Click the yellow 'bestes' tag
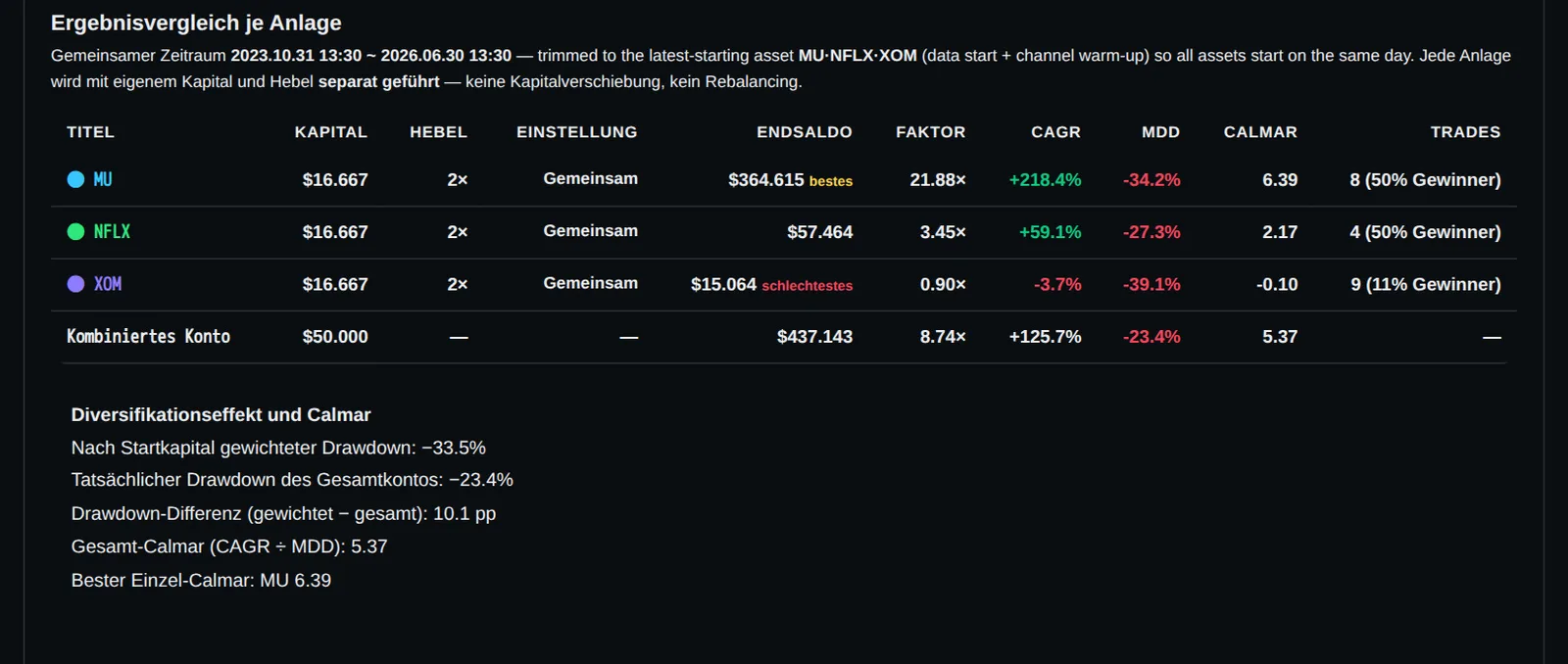Image resolution: width=1568 pixels, height=664 pixels. 831,181
